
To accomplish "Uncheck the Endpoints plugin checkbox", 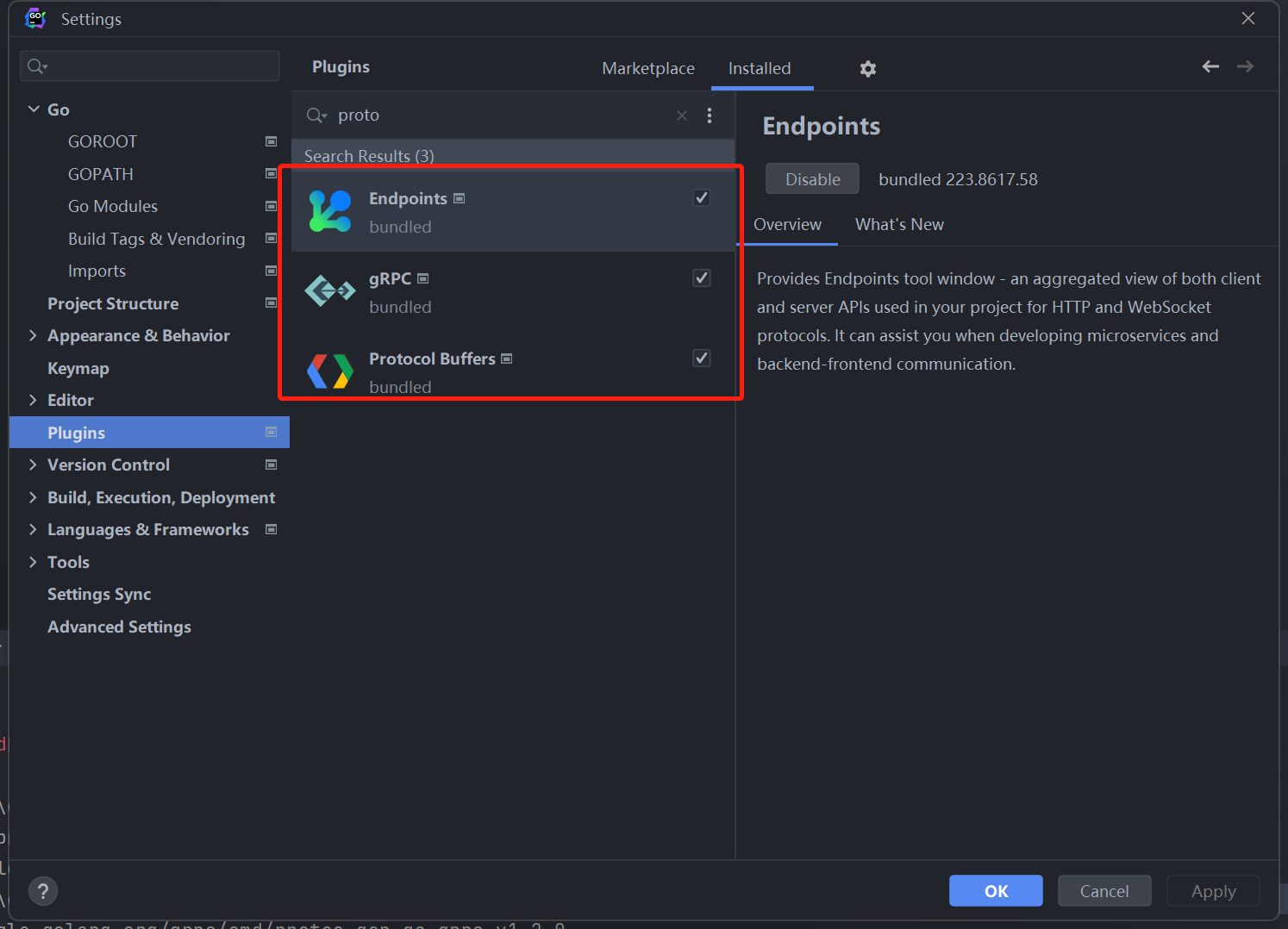I will pyautogui.click(x=701, y=197).
